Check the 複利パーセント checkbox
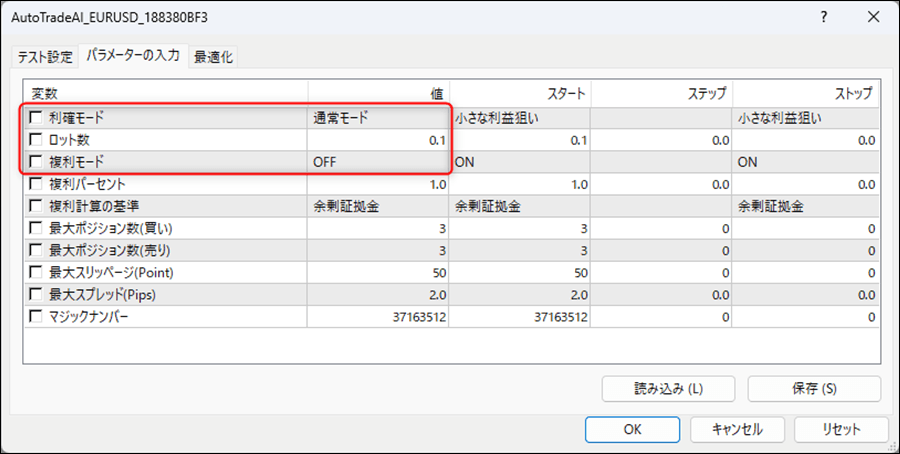The image size is (900, 454). (x=37, y=184)
